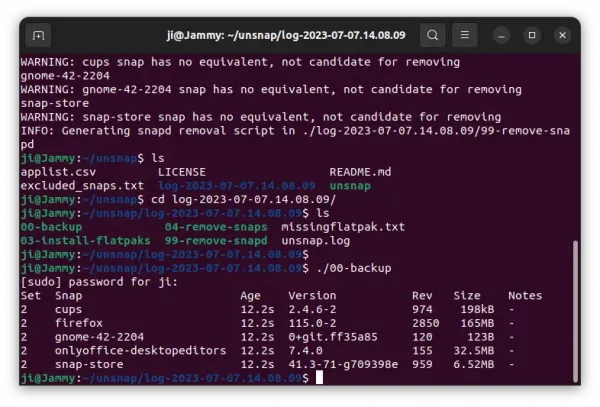Click the firefox size 165MB value
600x407 pixels.
(477, 323)
